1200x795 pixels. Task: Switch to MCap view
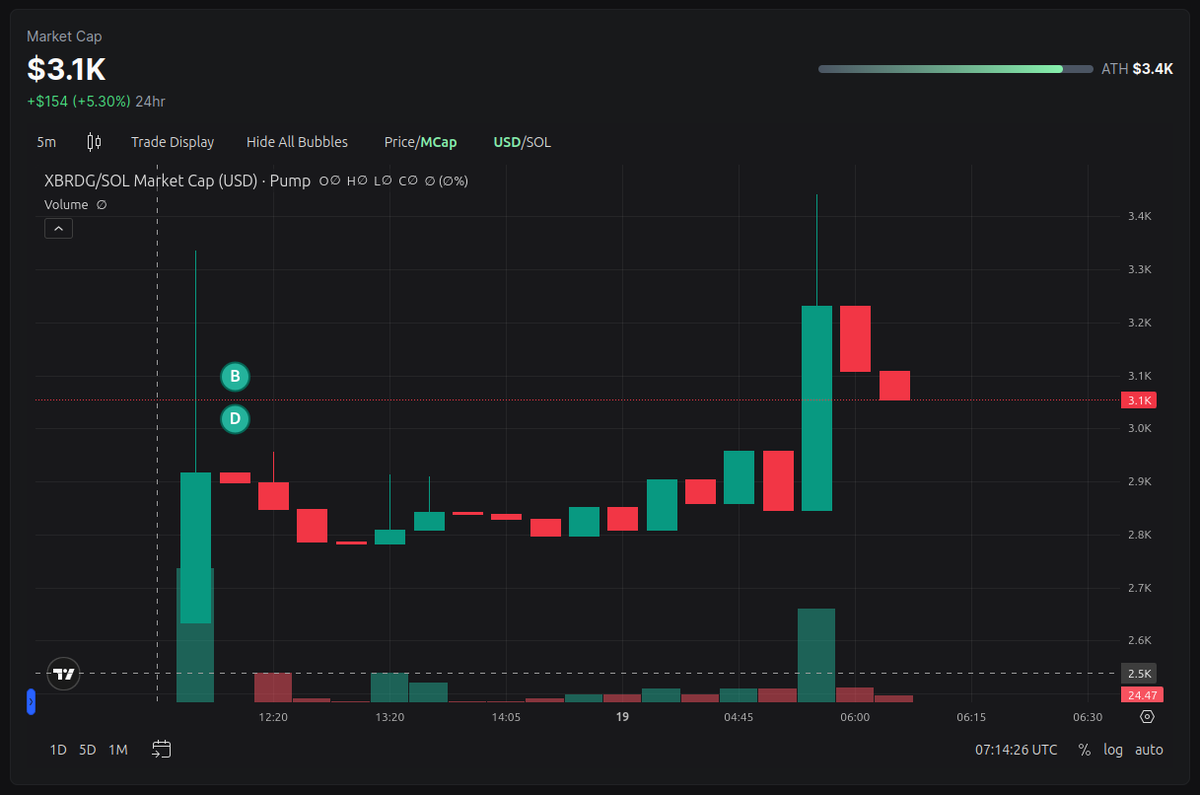coord(439,142)
